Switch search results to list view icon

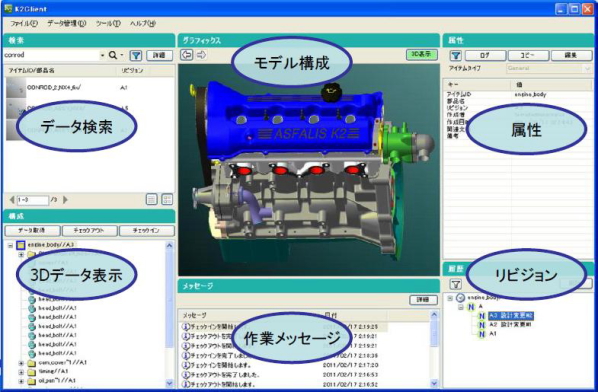coord(151,199)
